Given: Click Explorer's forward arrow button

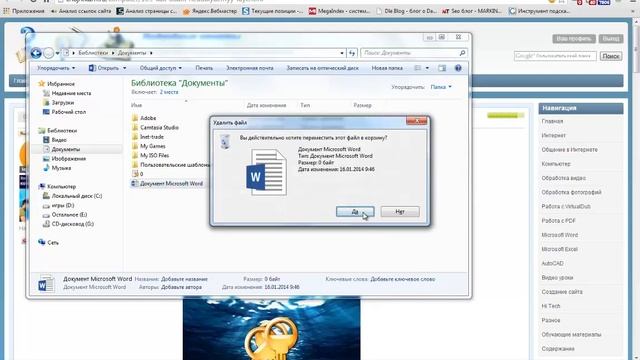Looking at the screenshot, I should [49, 53].
